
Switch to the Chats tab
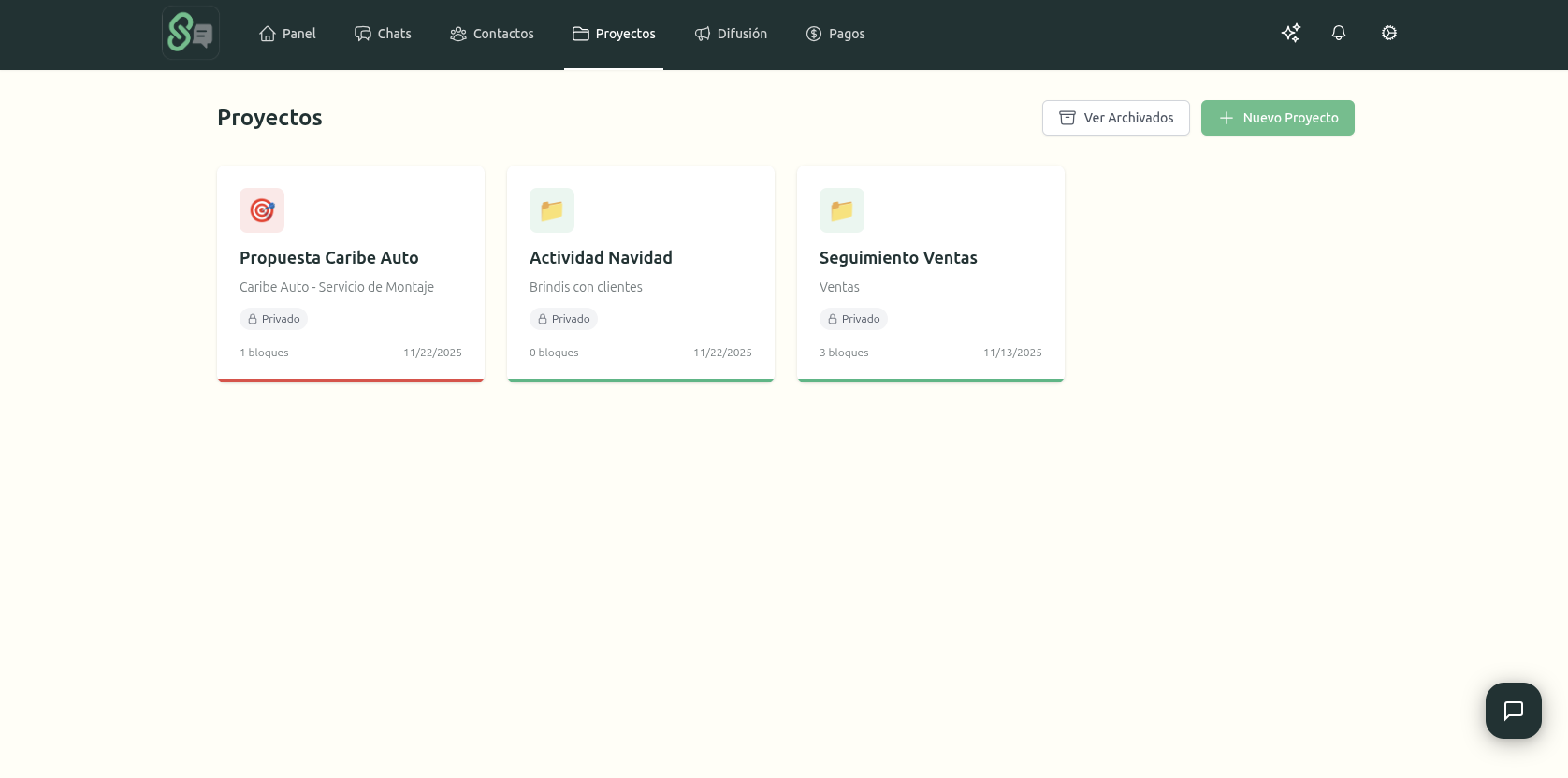point(383,34)
